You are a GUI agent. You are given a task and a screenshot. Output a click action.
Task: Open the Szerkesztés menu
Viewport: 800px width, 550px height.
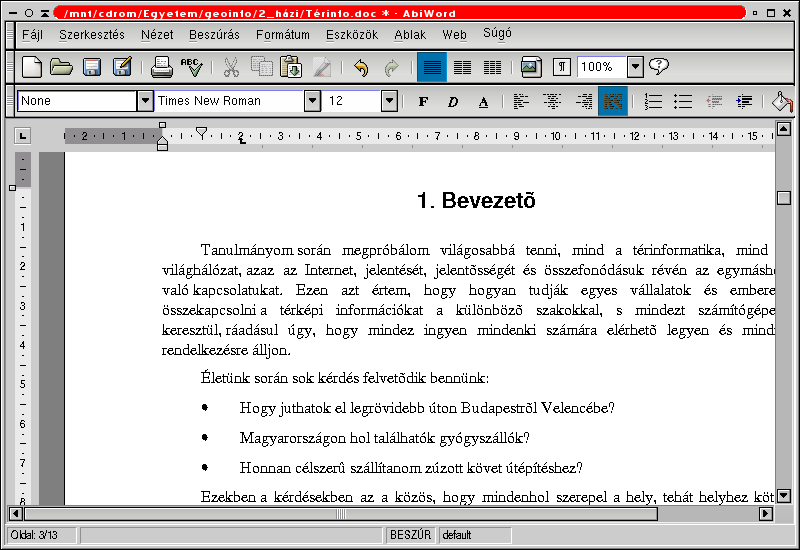tap(92, 35)
